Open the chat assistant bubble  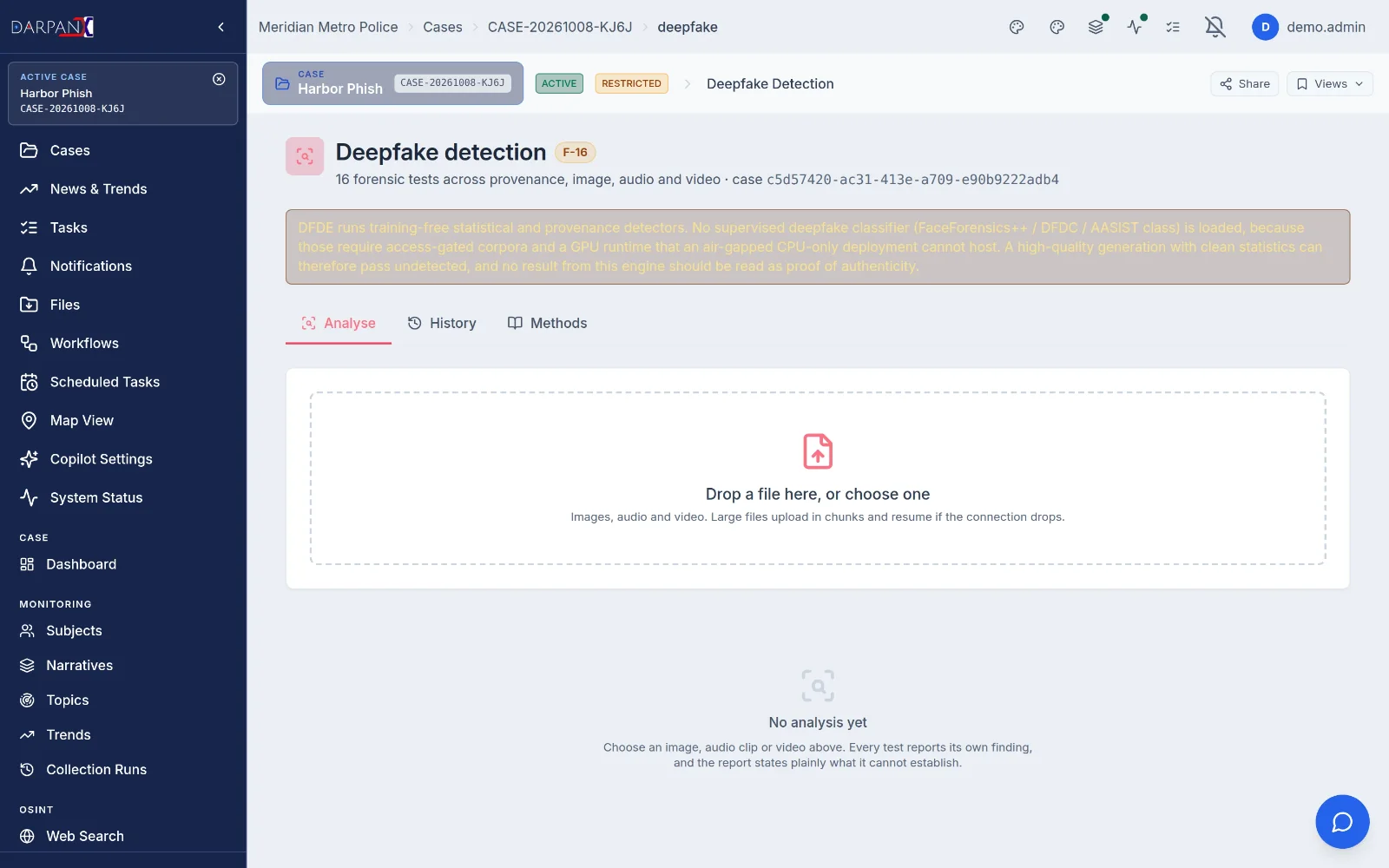click(x=1342, y=821)
